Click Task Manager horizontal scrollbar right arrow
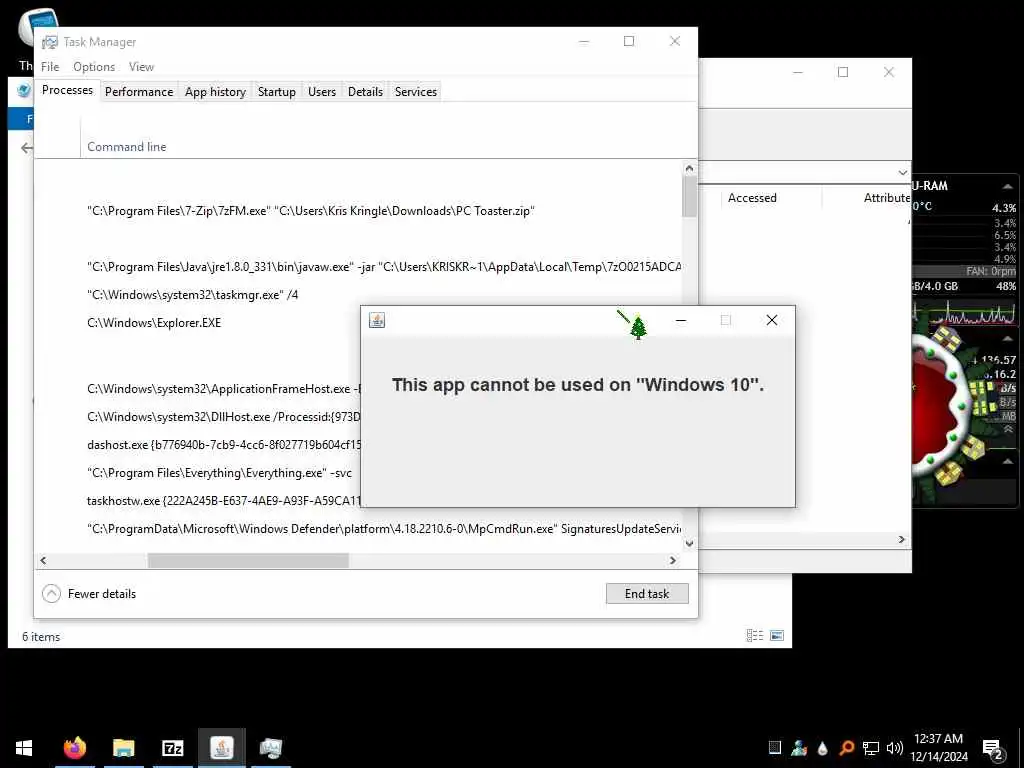Image resolution: width=1024 pixels, height=768 pixels. click(x=673, y=560)
